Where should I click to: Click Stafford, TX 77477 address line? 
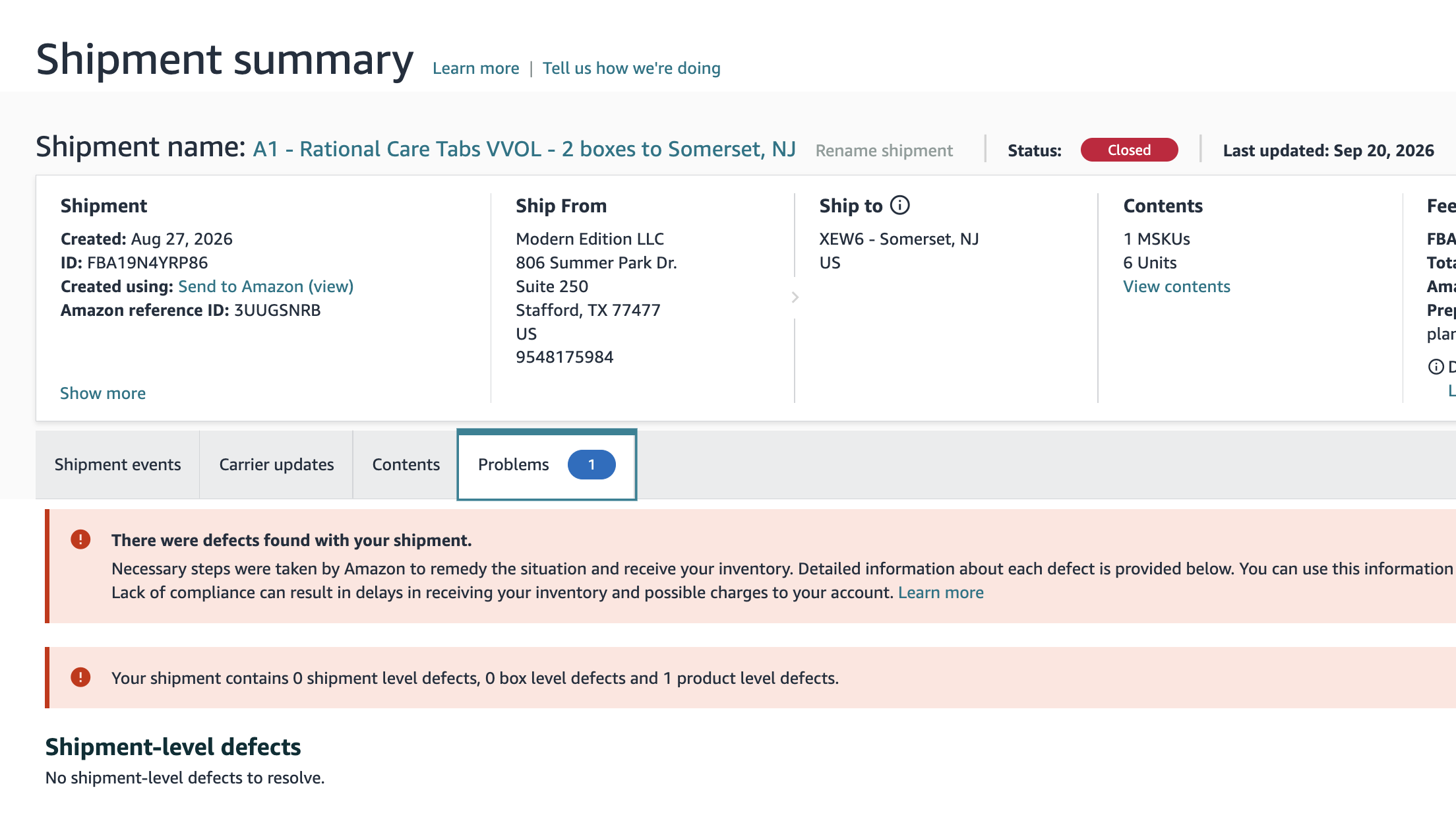588,310
